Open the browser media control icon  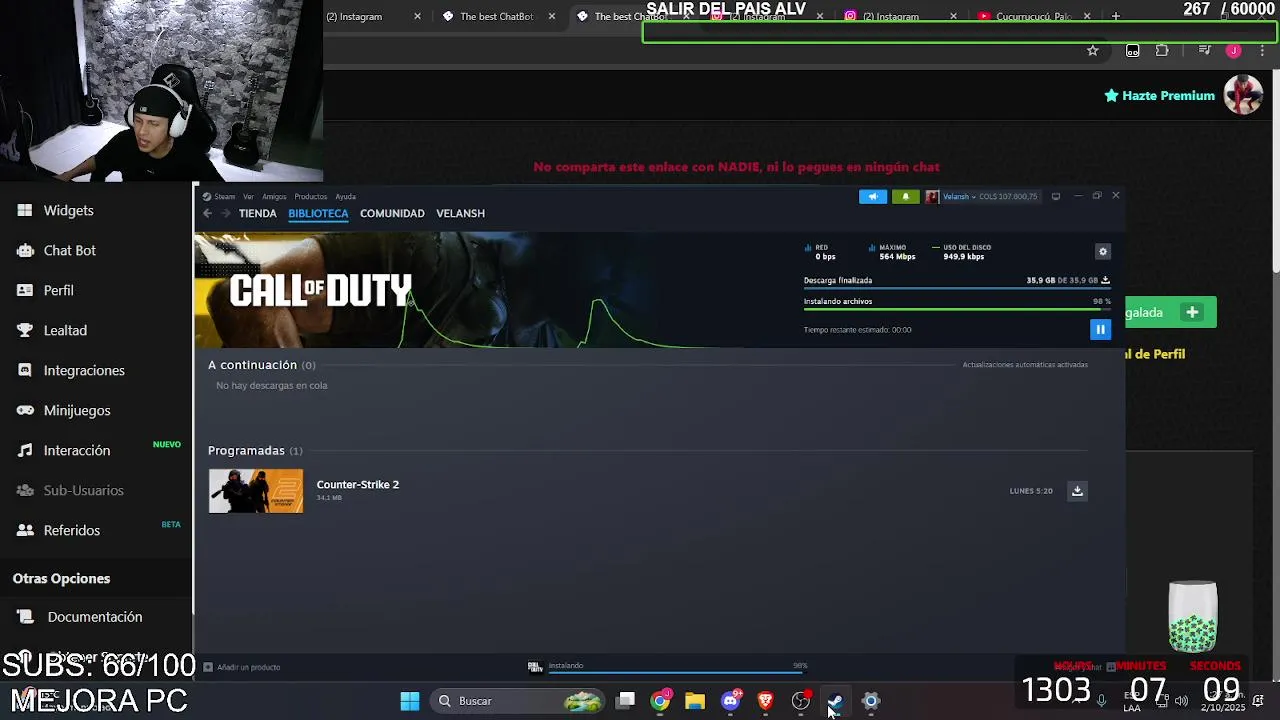[1204, 51]
